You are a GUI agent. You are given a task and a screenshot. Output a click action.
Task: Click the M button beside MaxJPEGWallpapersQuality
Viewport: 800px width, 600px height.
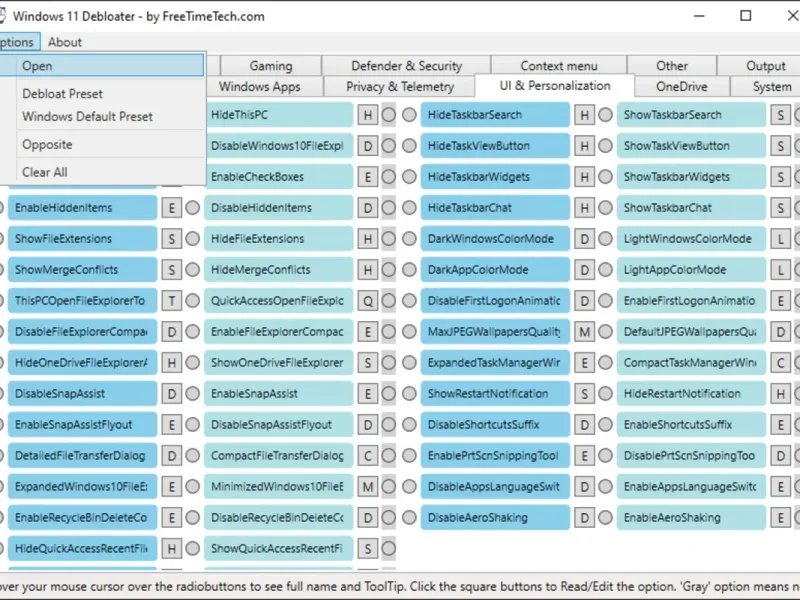point(585,332)
